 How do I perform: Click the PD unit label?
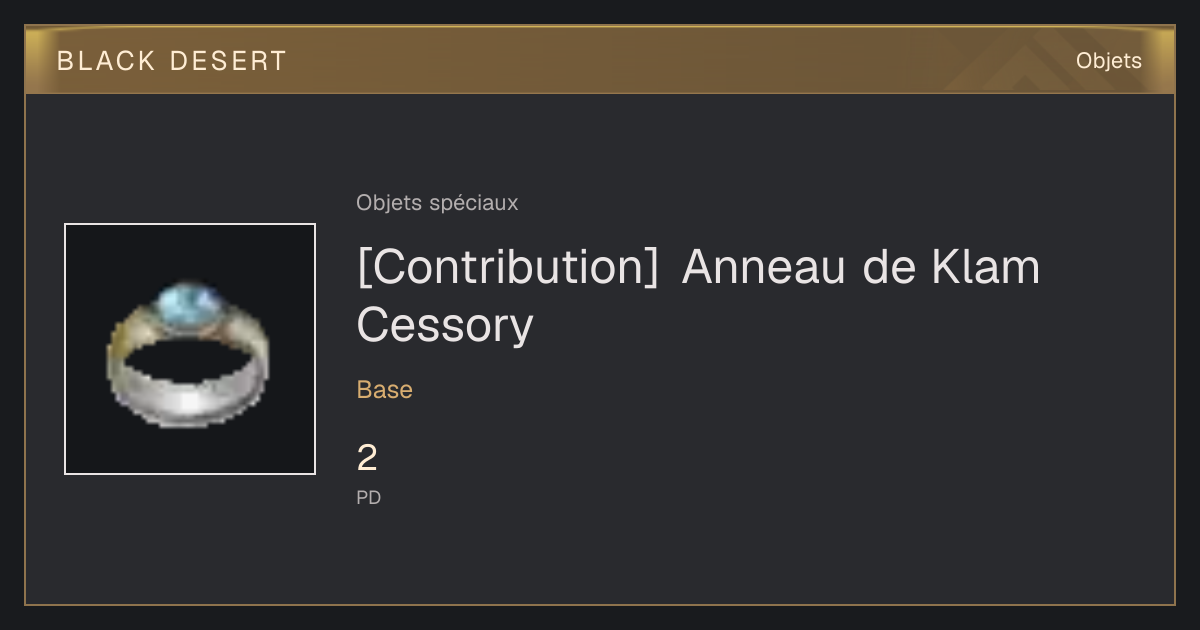click(369, 497)
